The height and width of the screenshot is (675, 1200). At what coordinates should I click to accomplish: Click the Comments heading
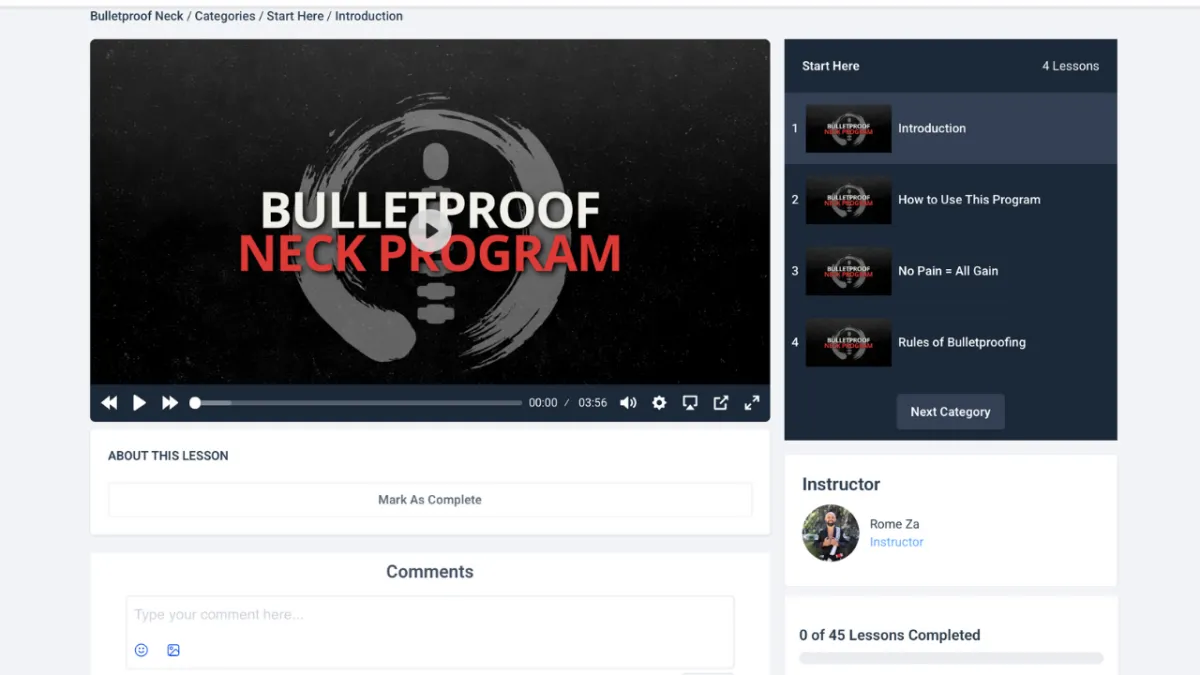pyautogui.click(x=430, y=572)
